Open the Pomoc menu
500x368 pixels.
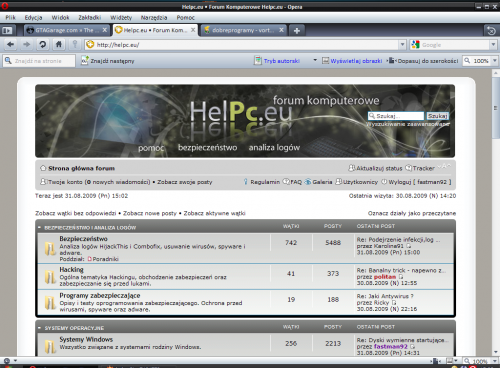[x=185, y=17]
